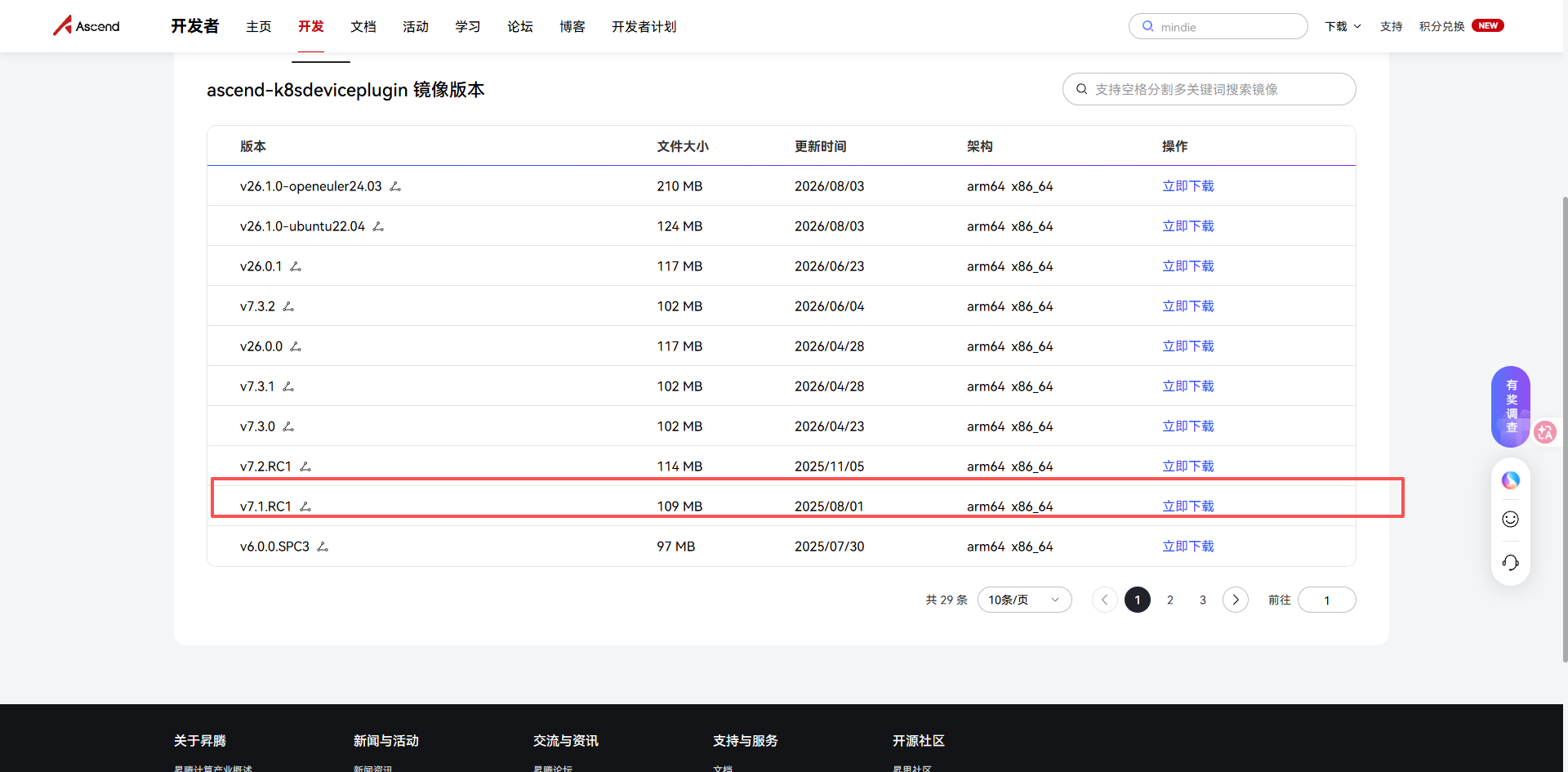
Task: Click the 共 29 条 total count
Action: coord(947,600)
